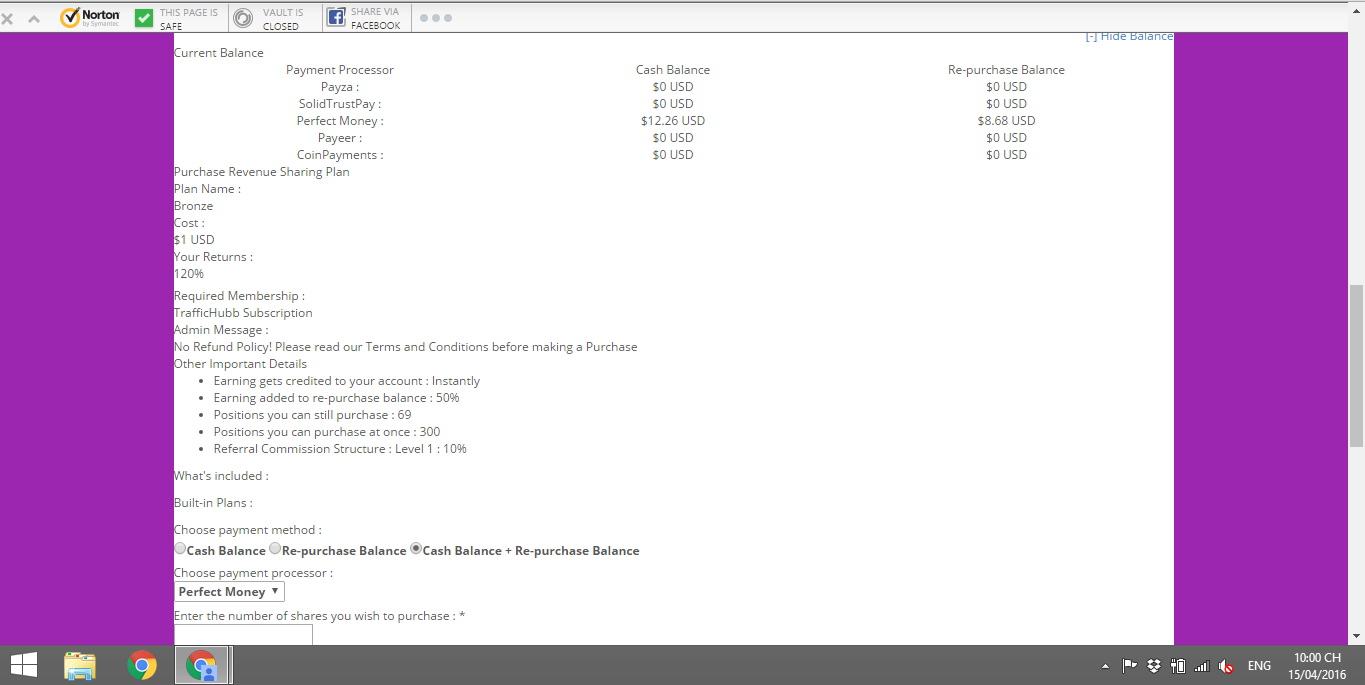Image resolution: width=1365 pixels, height=685 pixels.
Task: Click 'Purchase Revenue Sharing Plan' heading
Action: [262, 172]
